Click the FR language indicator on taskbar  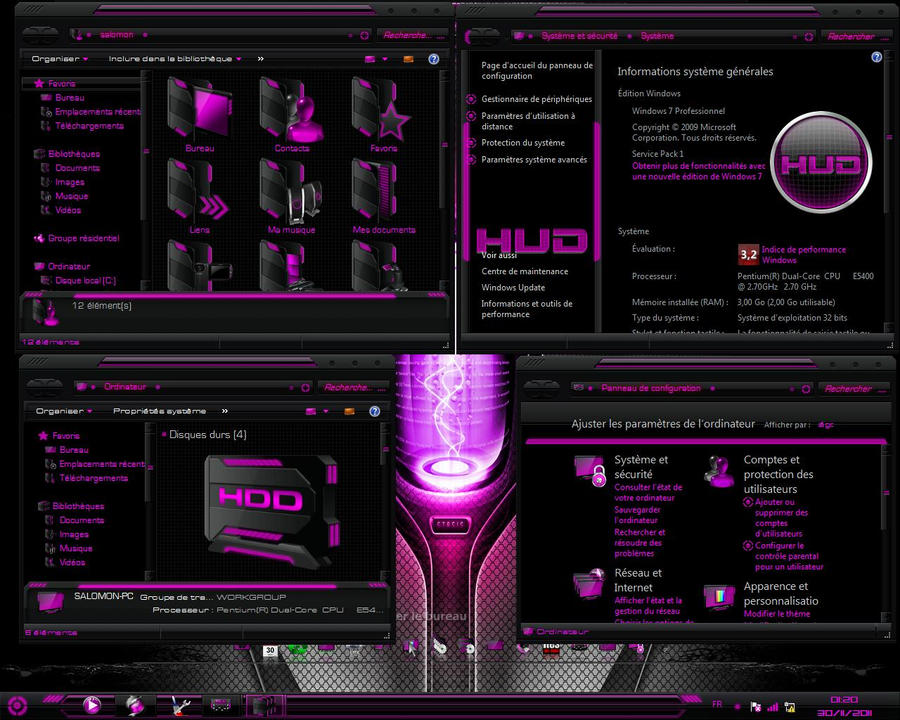point(717,704)
